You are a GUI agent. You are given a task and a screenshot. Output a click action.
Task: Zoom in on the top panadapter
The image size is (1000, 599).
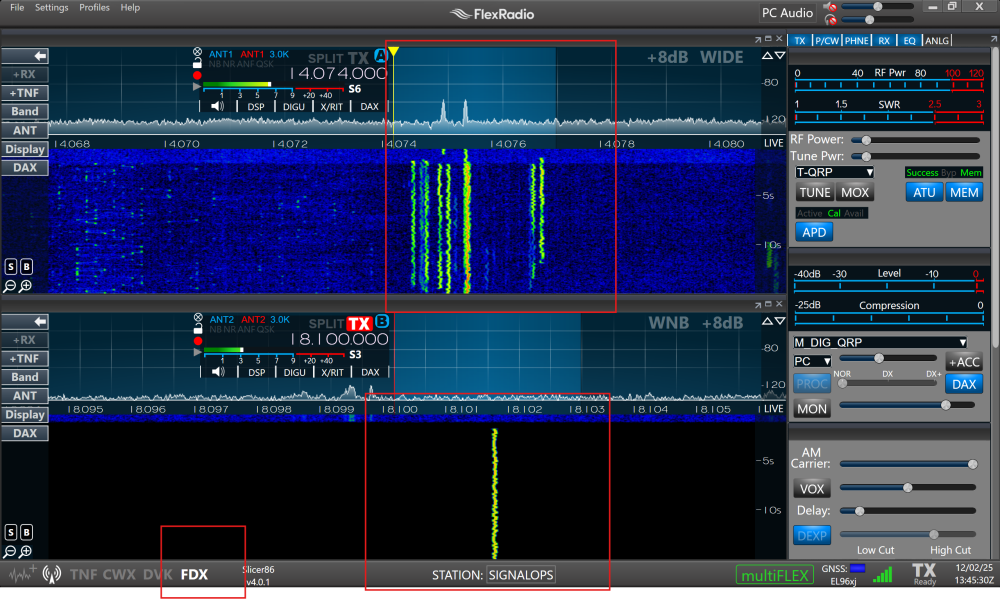(x=25, y=286)
